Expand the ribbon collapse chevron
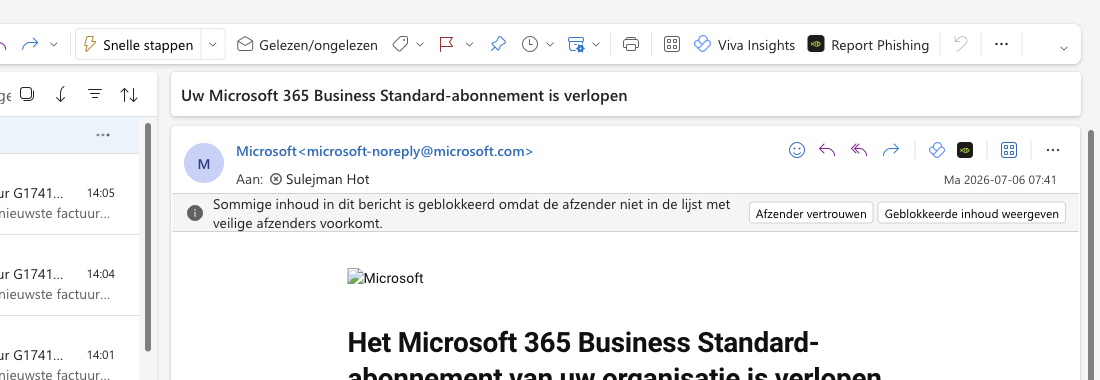 1064,48
